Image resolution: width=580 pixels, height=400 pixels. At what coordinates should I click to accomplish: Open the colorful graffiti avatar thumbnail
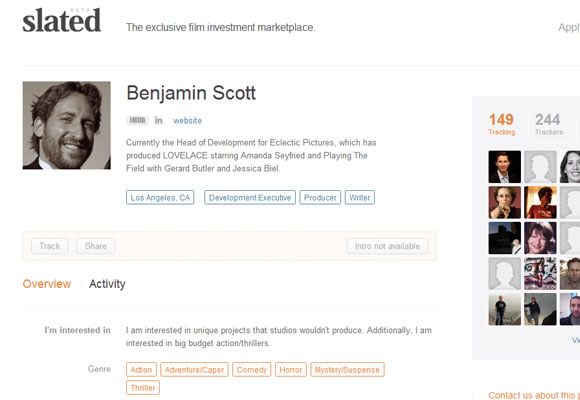pos(540,273)
